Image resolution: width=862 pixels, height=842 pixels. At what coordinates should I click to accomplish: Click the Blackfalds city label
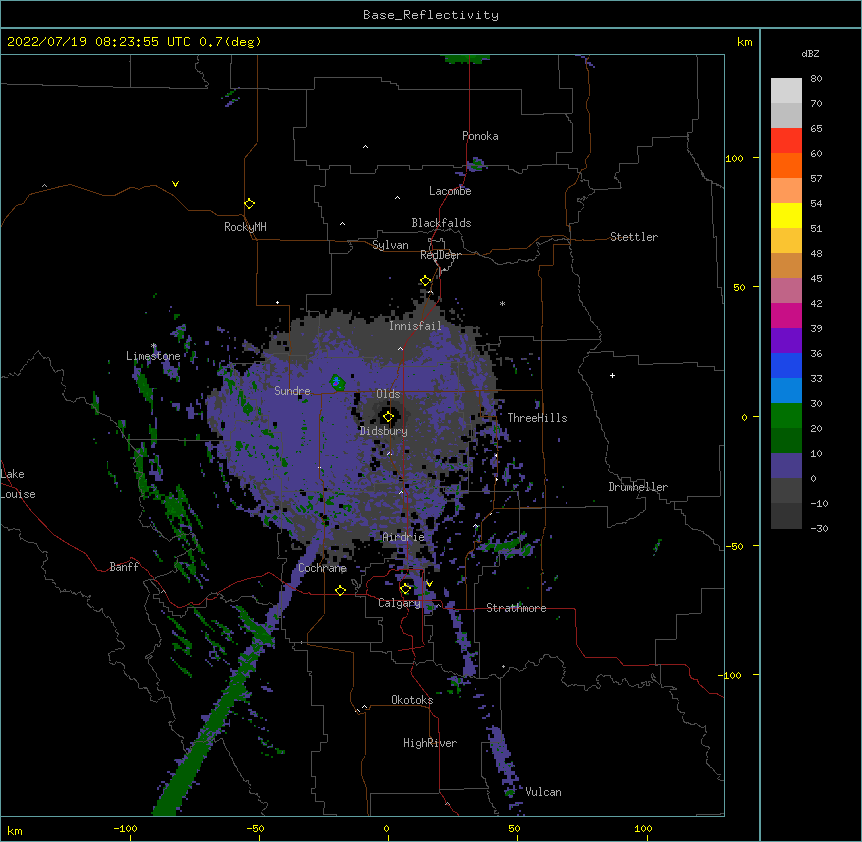click(x=441, y=223)
